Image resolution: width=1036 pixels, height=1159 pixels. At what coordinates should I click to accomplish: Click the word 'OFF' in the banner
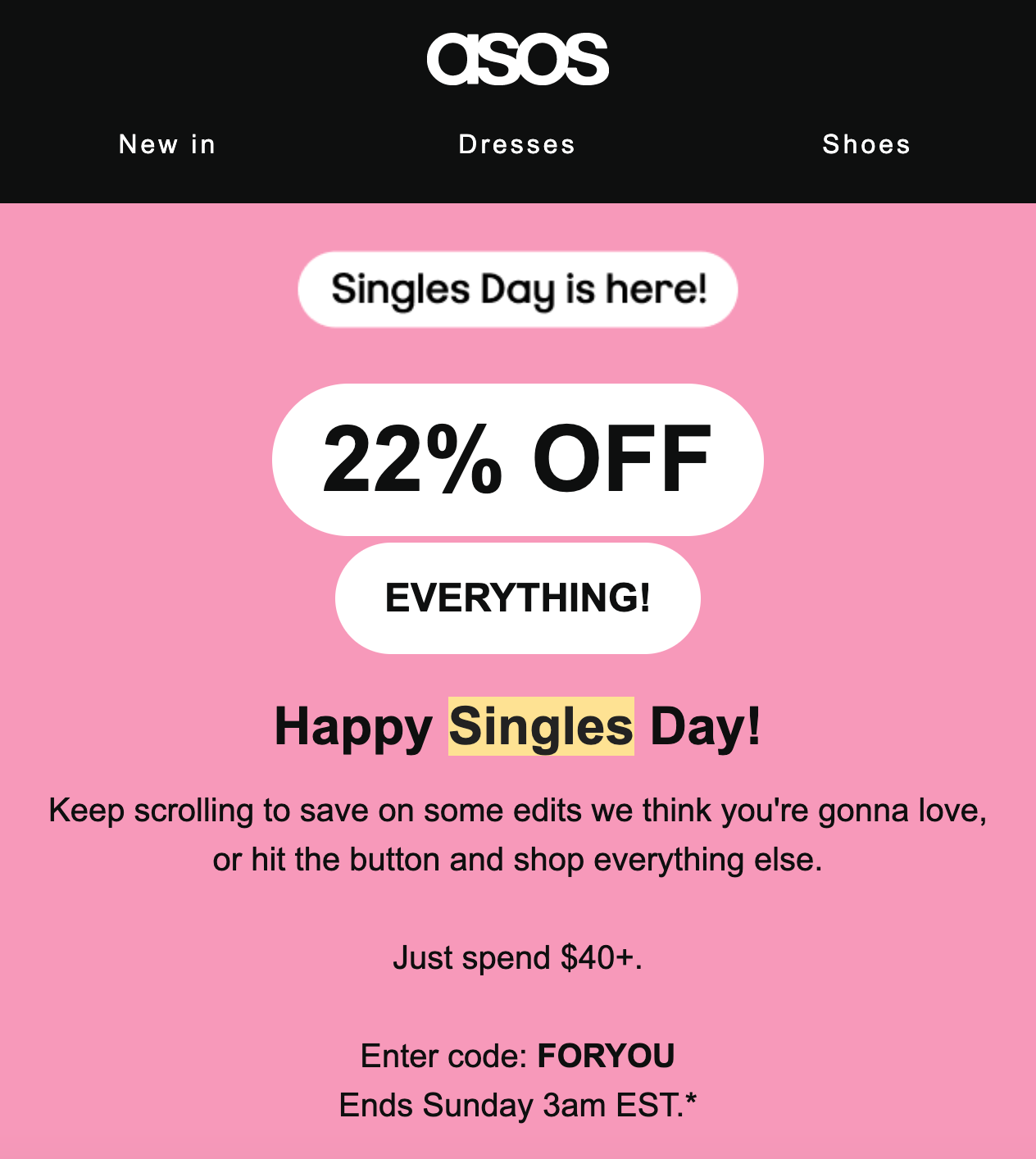622,460
